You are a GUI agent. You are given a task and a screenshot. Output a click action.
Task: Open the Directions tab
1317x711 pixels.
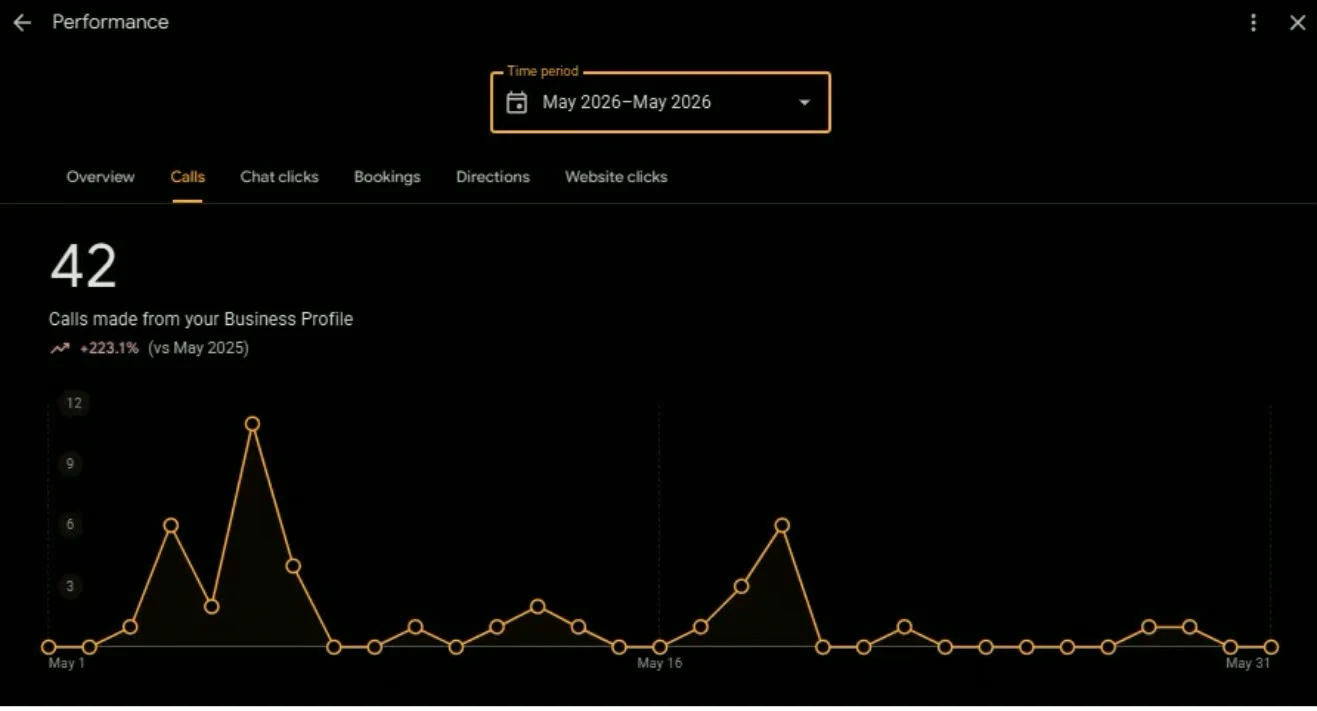(493, 177)
